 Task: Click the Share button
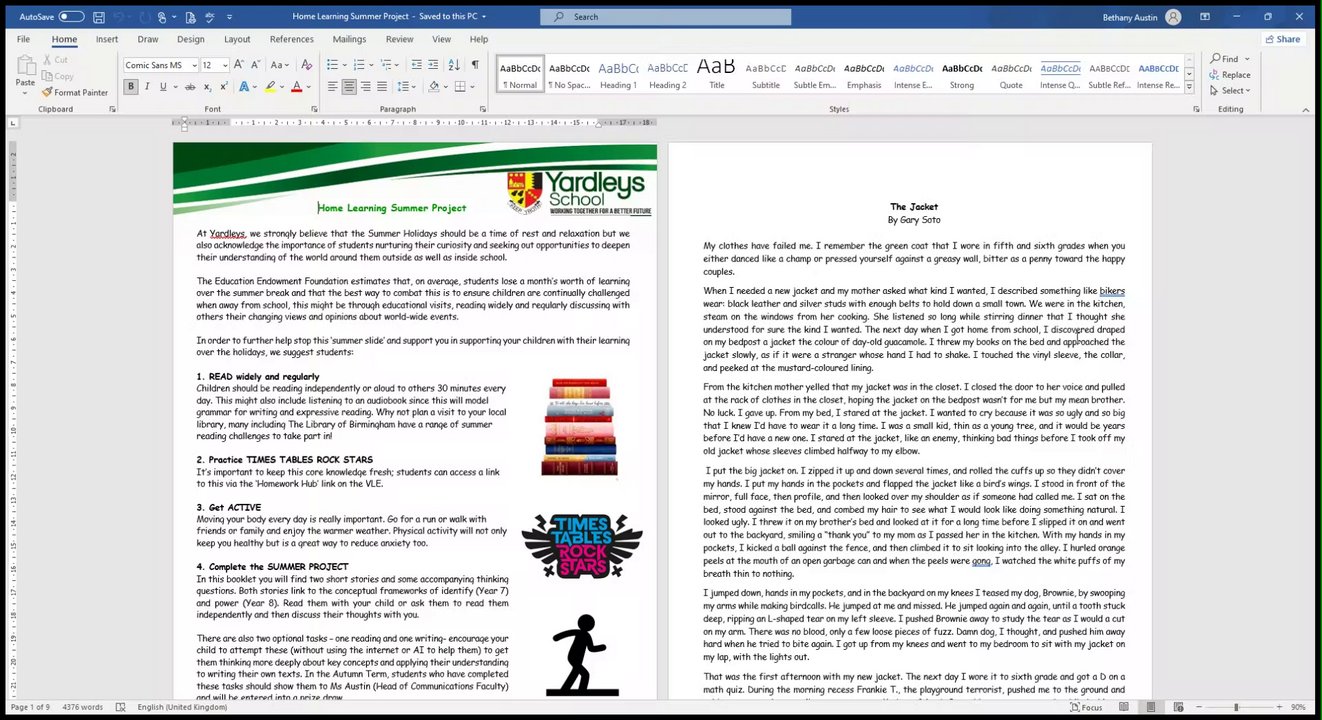click(x=1283, y=39)
